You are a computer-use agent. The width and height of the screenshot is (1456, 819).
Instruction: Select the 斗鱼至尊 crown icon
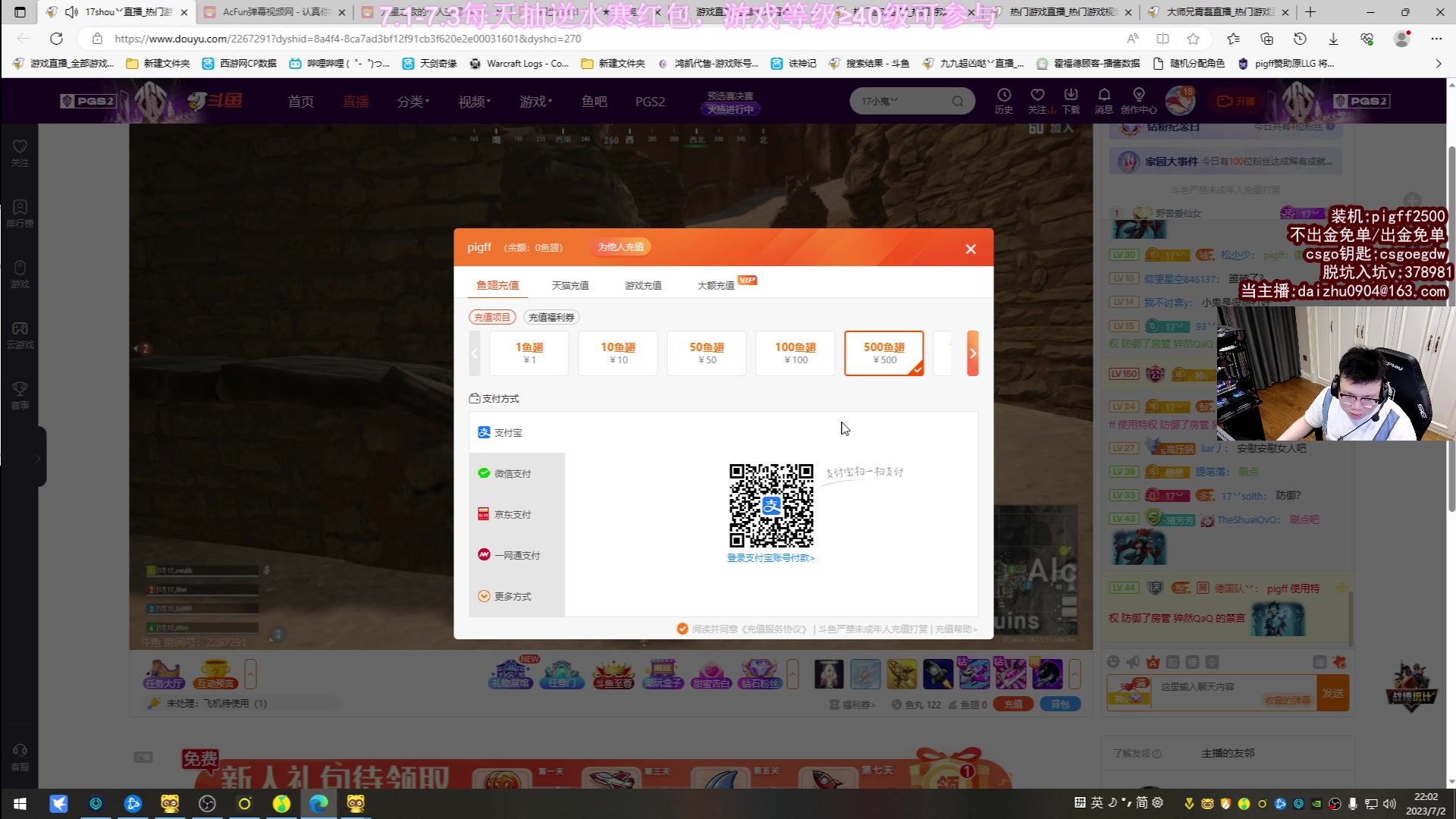[x=613, y=673]
